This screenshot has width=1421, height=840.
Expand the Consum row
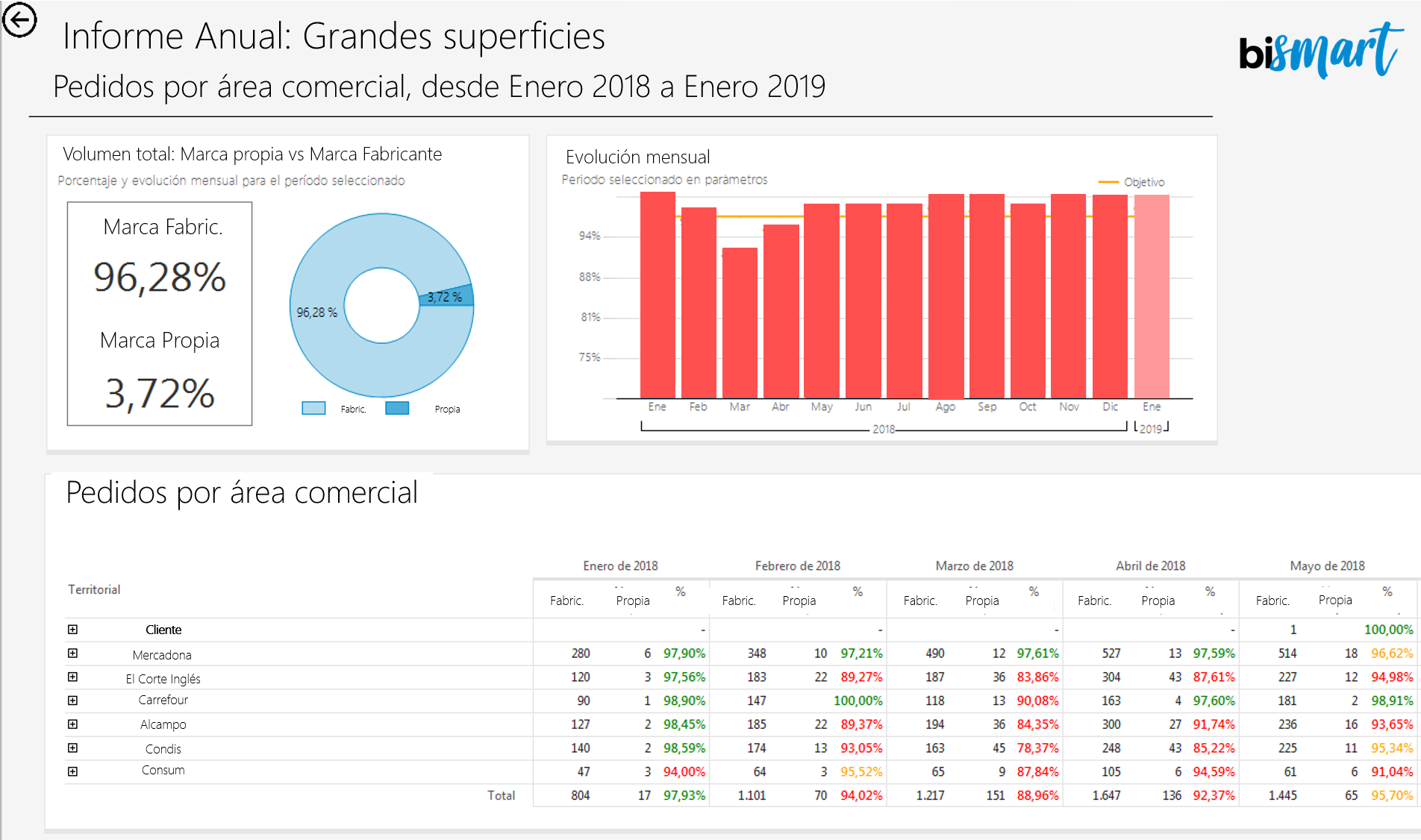tap(72, 771)
